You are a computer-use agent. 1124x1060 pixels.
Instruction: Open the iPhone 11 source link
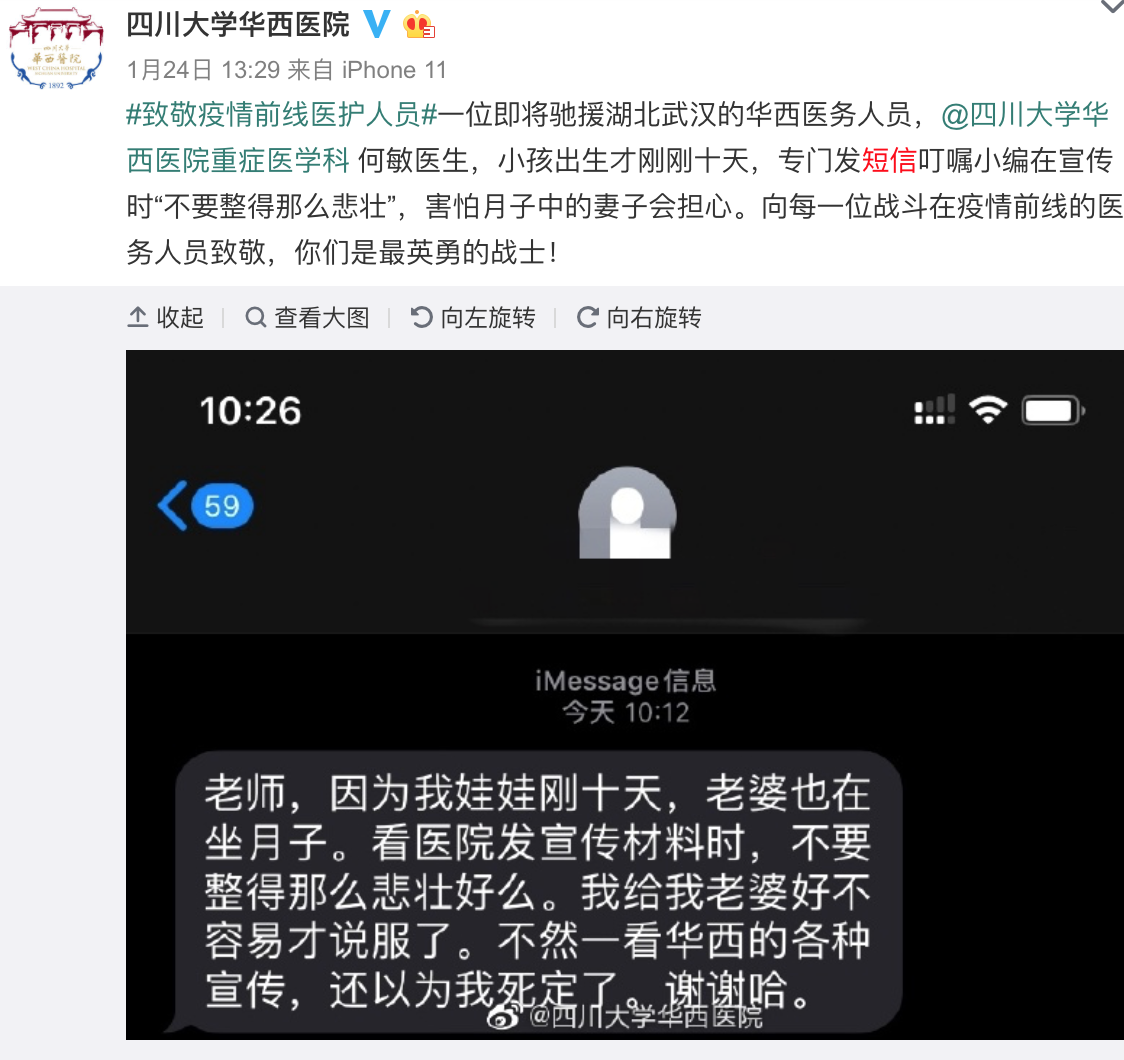point(394,70)
